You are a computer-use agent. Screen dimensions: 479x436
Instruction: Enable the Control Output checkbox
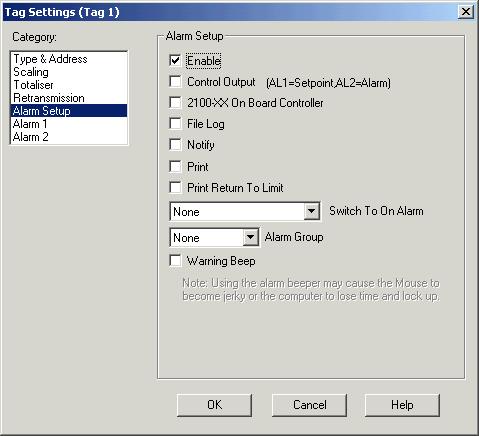[x=175, y=82]
